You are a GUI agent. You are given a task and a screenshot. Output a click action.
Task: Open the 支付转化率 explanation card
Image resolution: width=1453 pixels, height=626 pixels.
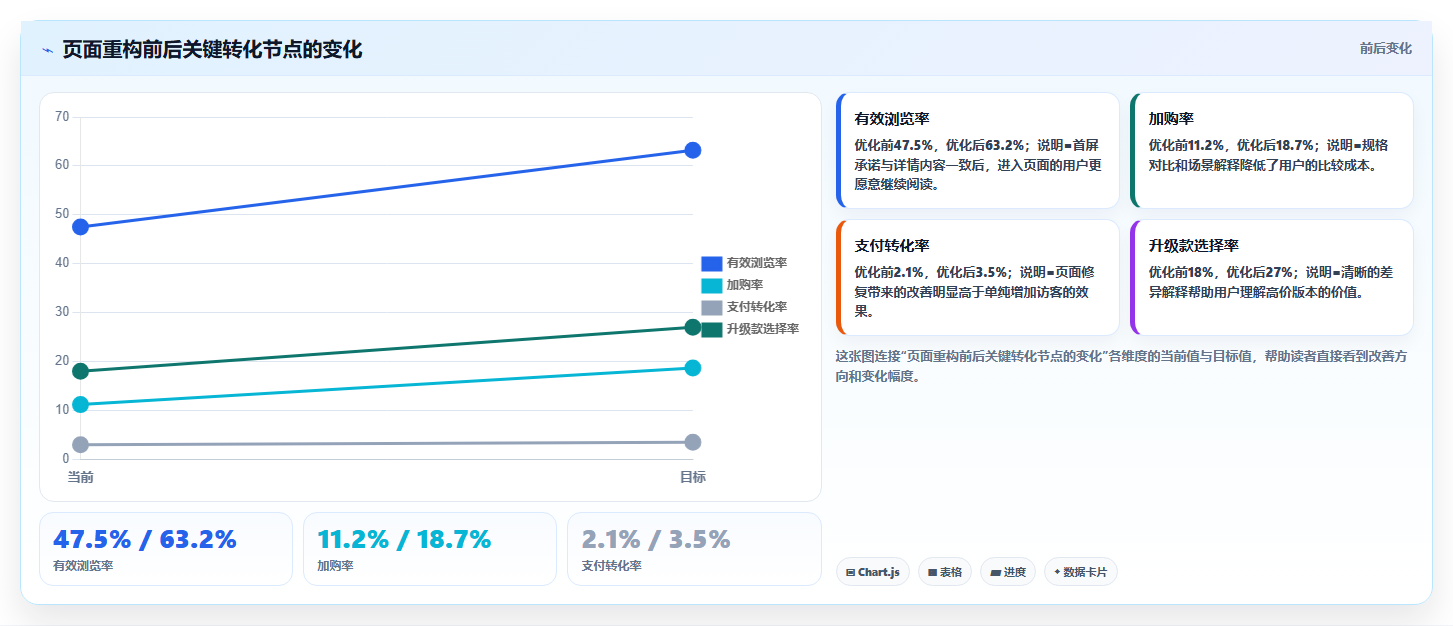[x=977, y=277]
